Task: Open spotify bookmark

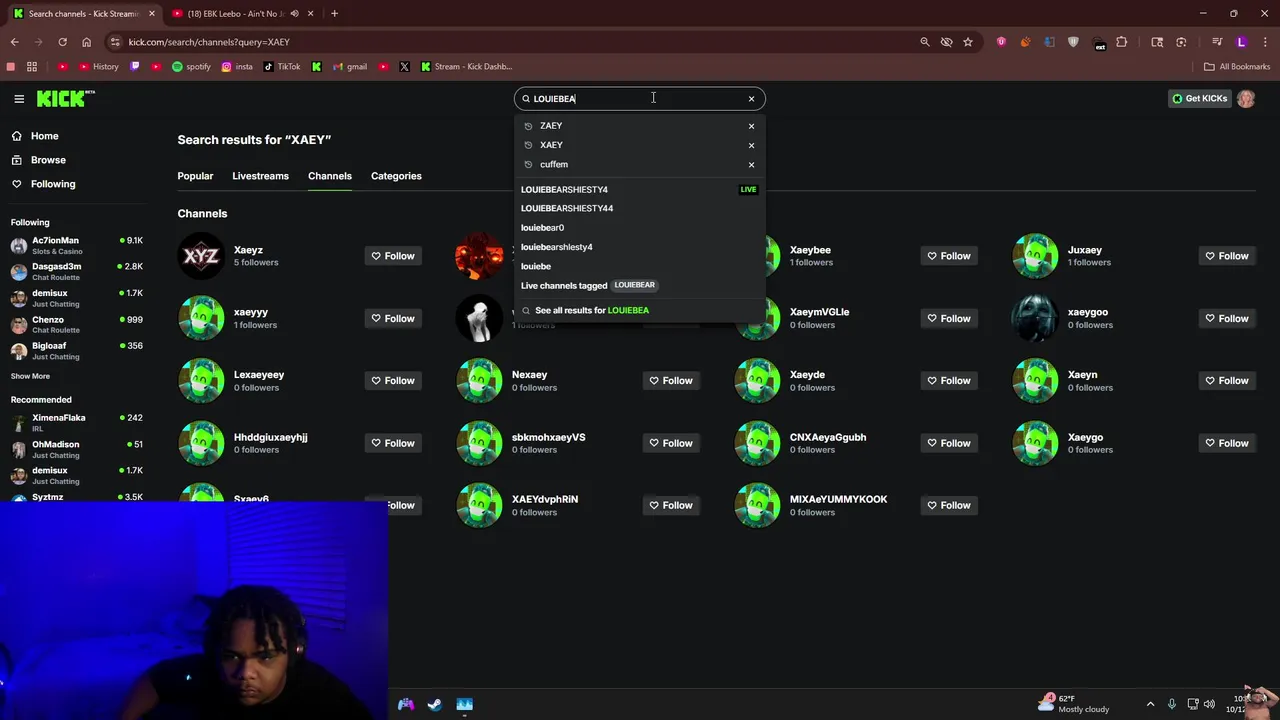Action: 191,67
